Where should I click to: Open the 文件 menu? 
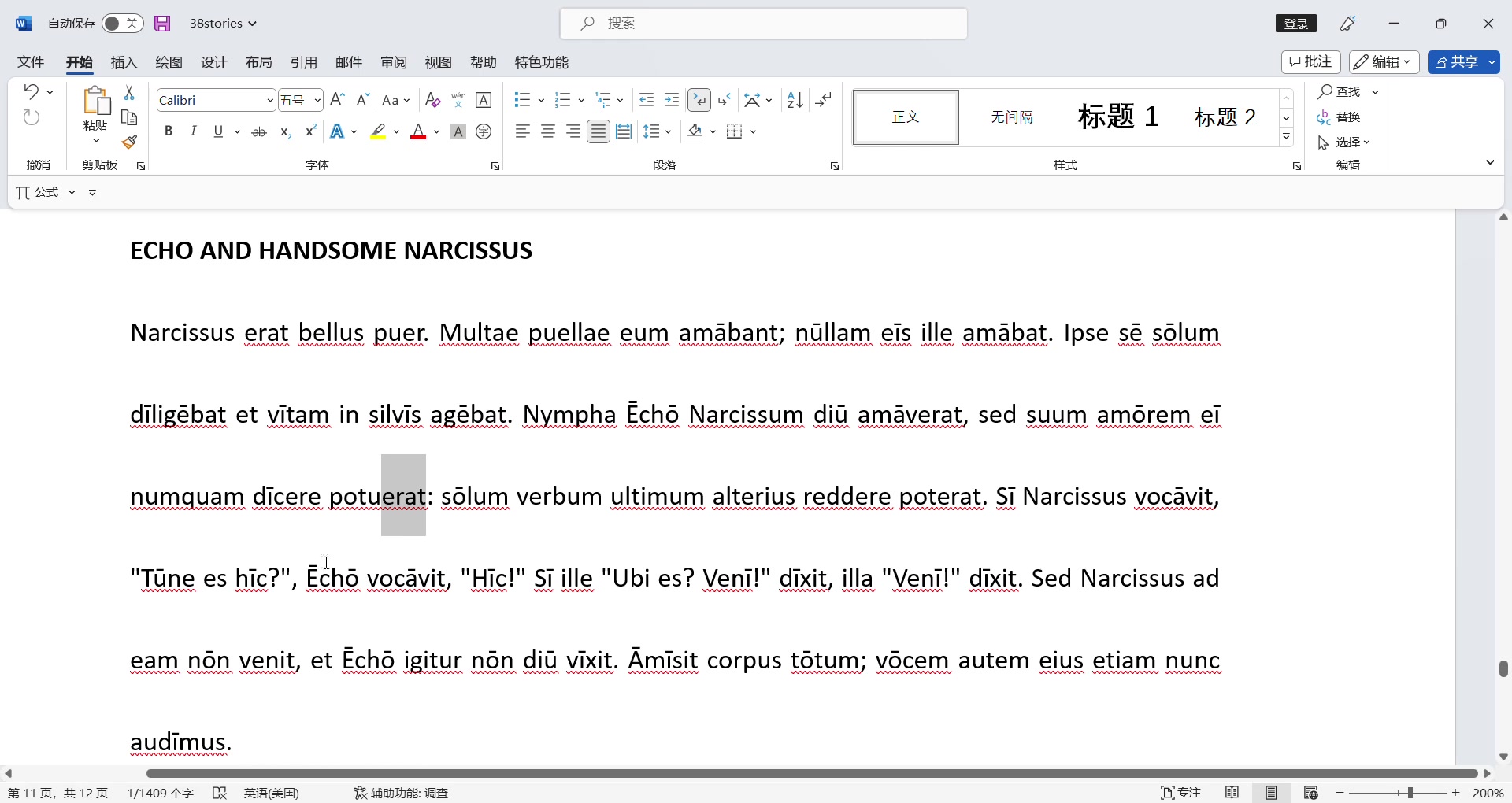click(31, 62)
